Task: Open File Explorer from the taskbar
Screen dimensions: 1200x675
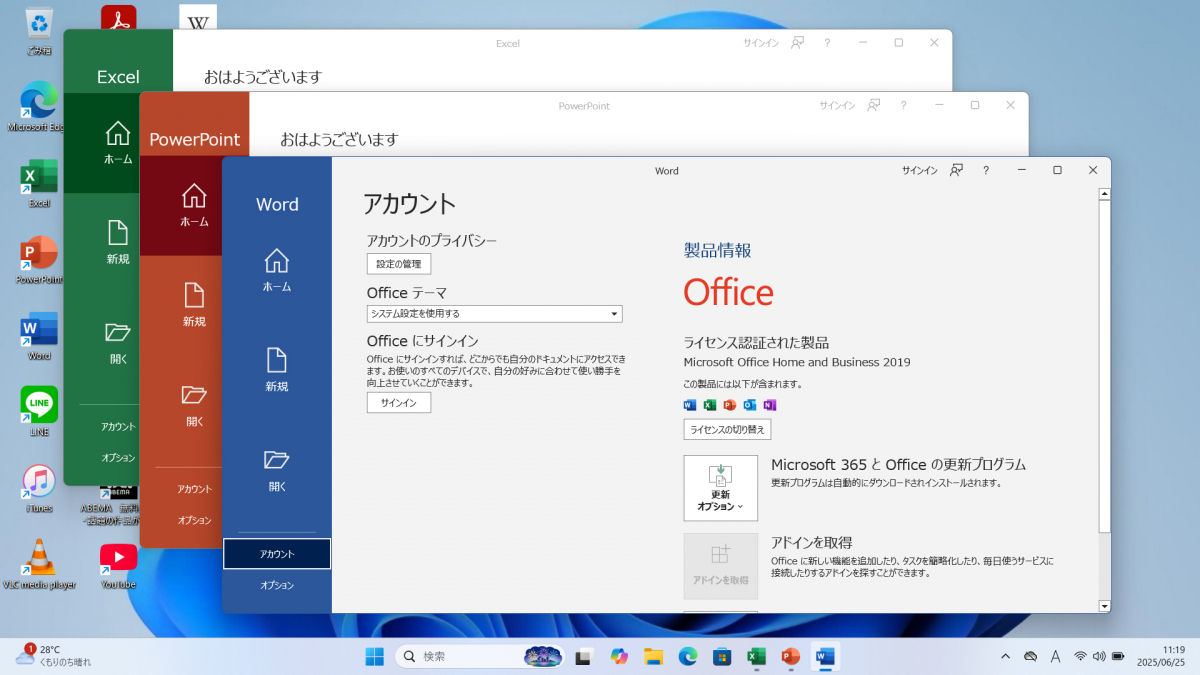Action: pos(653,656)
